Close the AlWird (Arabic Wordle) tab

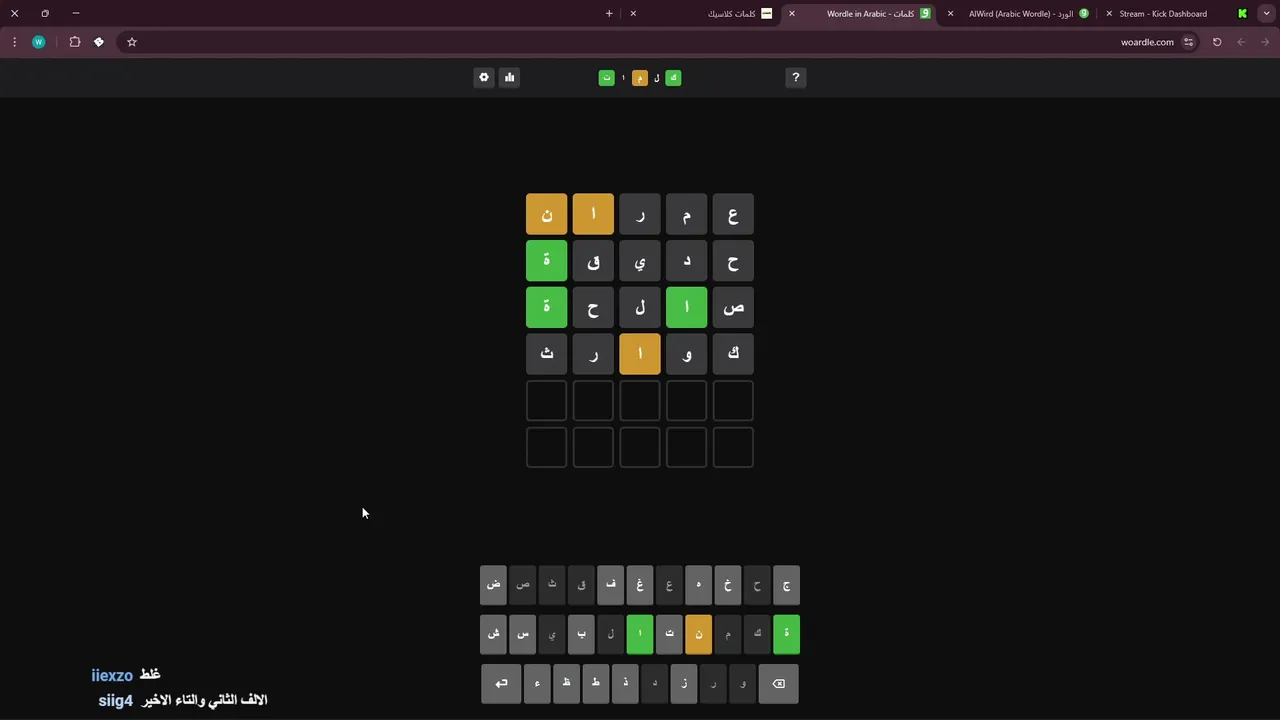click(x=950, y=14)
